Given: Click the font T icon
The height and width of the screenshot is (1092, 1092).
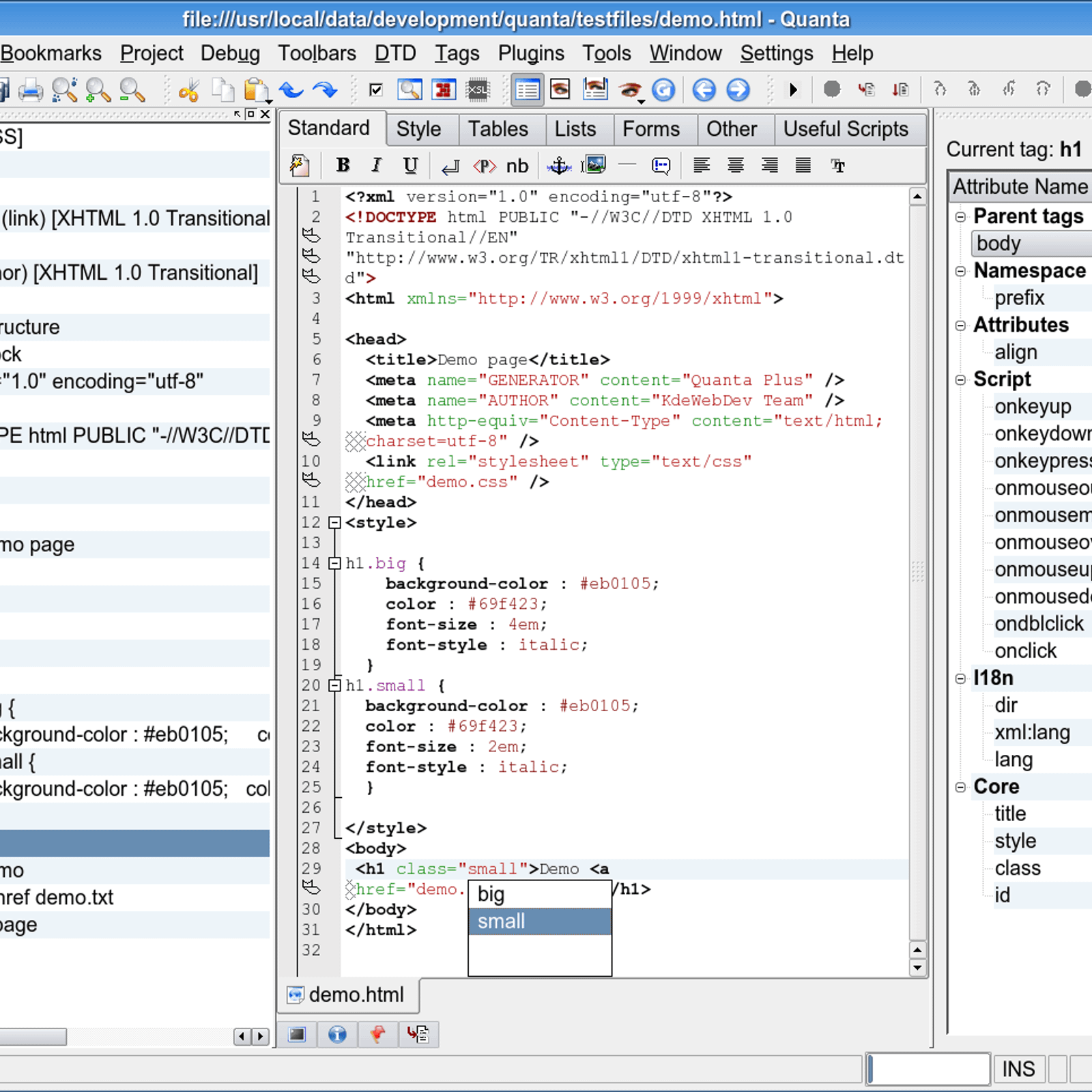Looking at the screenshot, I should [x=837, y=165].
